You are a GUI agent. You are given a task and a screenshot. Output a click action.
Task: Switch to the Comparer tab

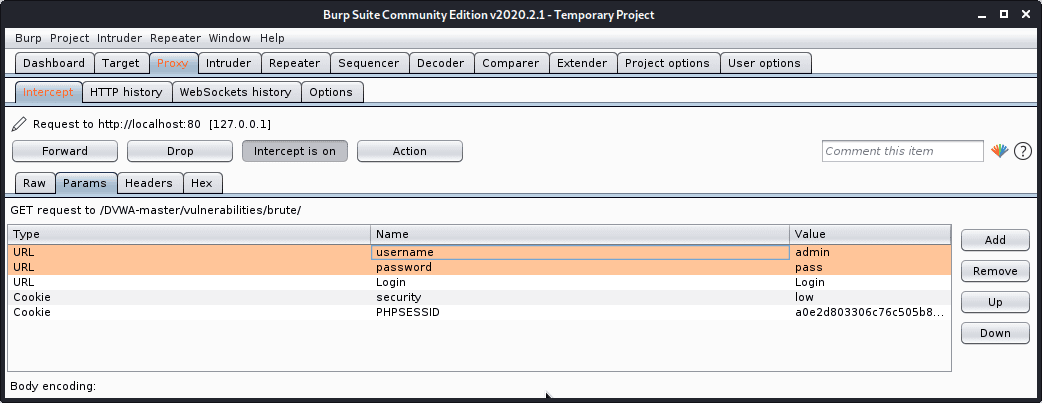pyautogui.click(x=510, y=63)
